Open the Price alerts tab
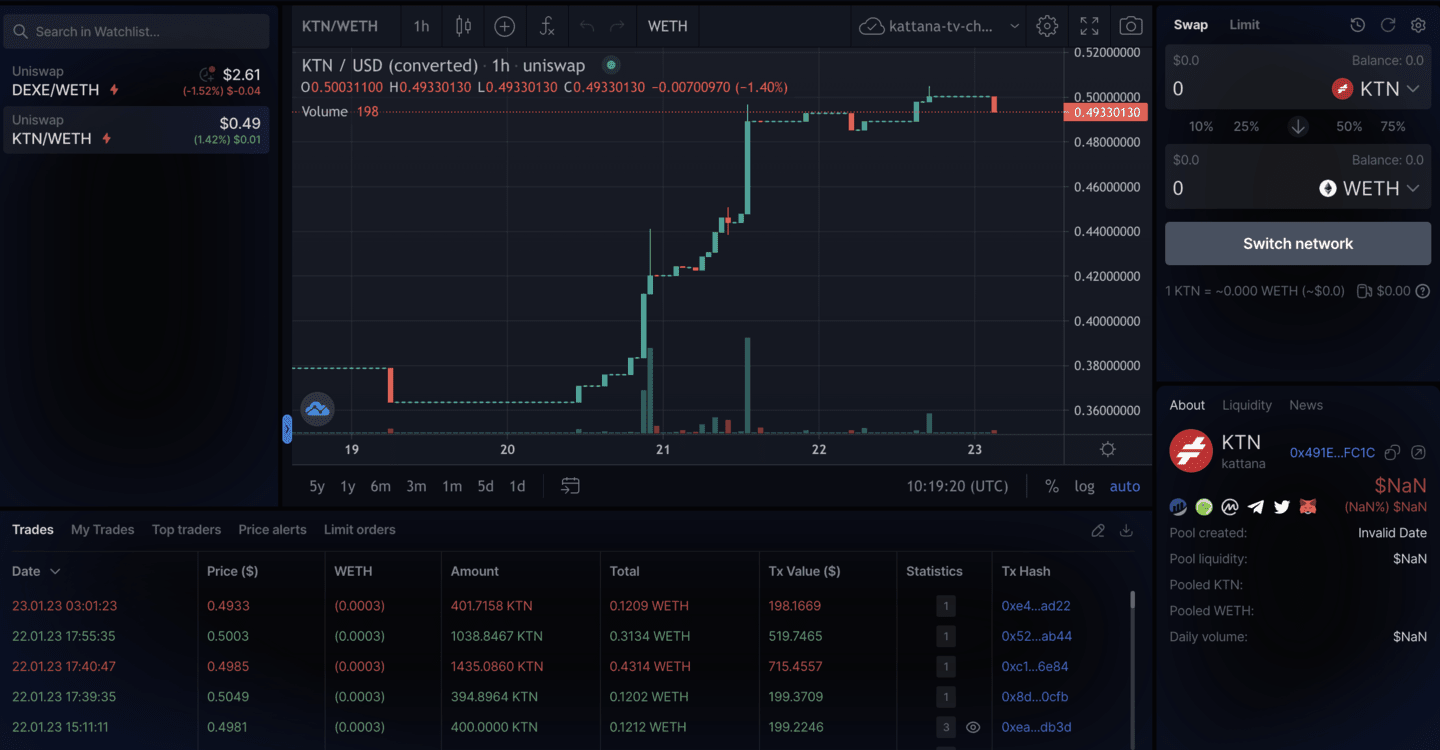 coord(272,530)
